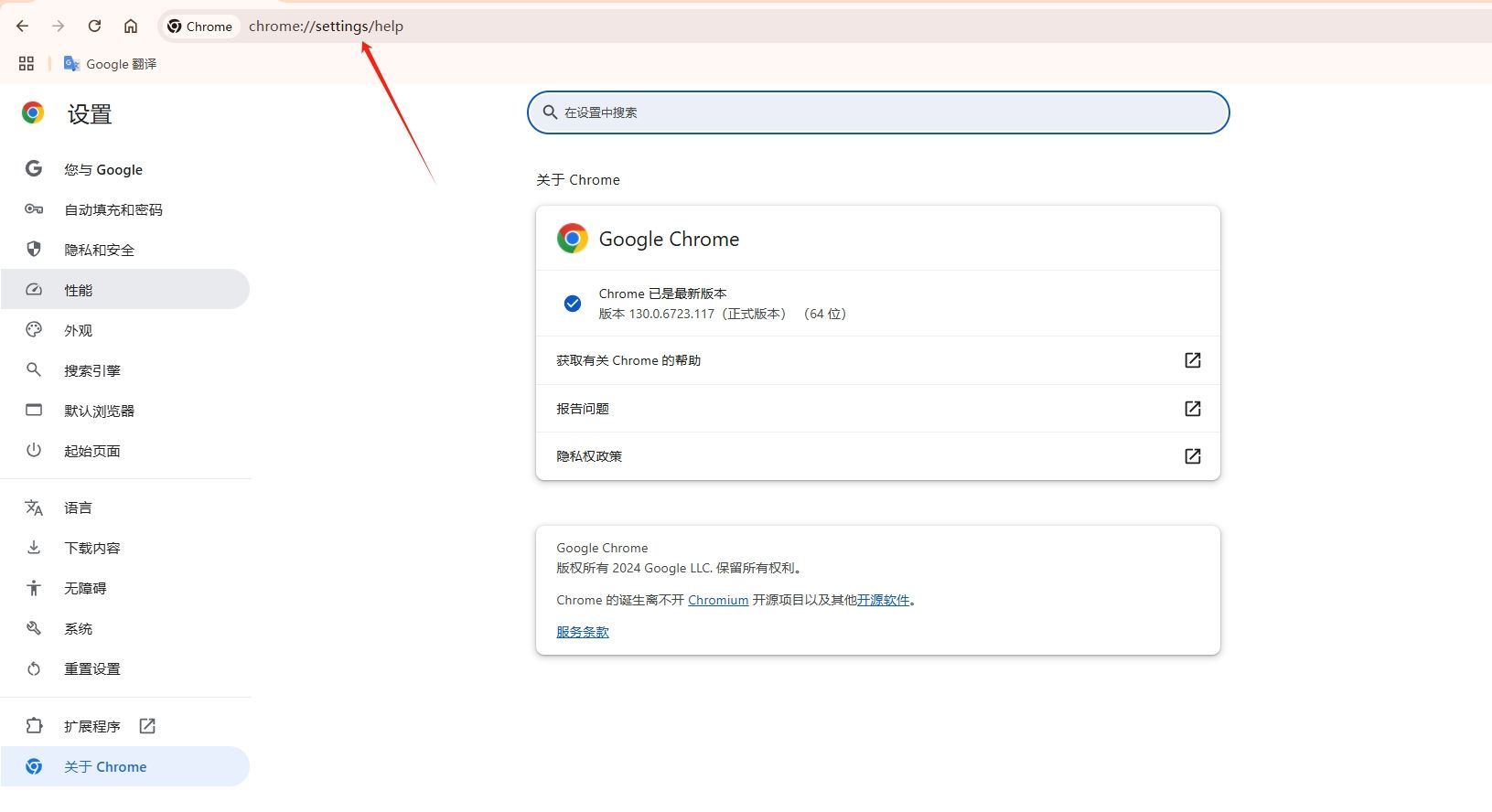Go back with the back arrow
The image size is (1492, 812).
pyautogui.click(x=22, y=27)
